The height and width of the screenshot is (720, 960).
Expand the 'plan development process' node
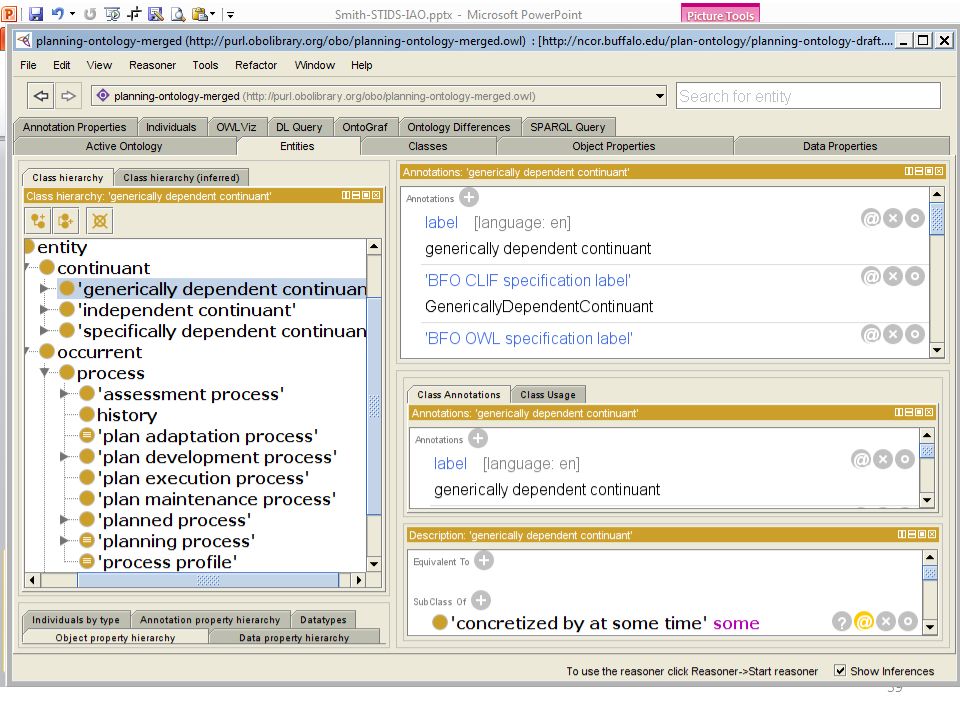point(64,456)
